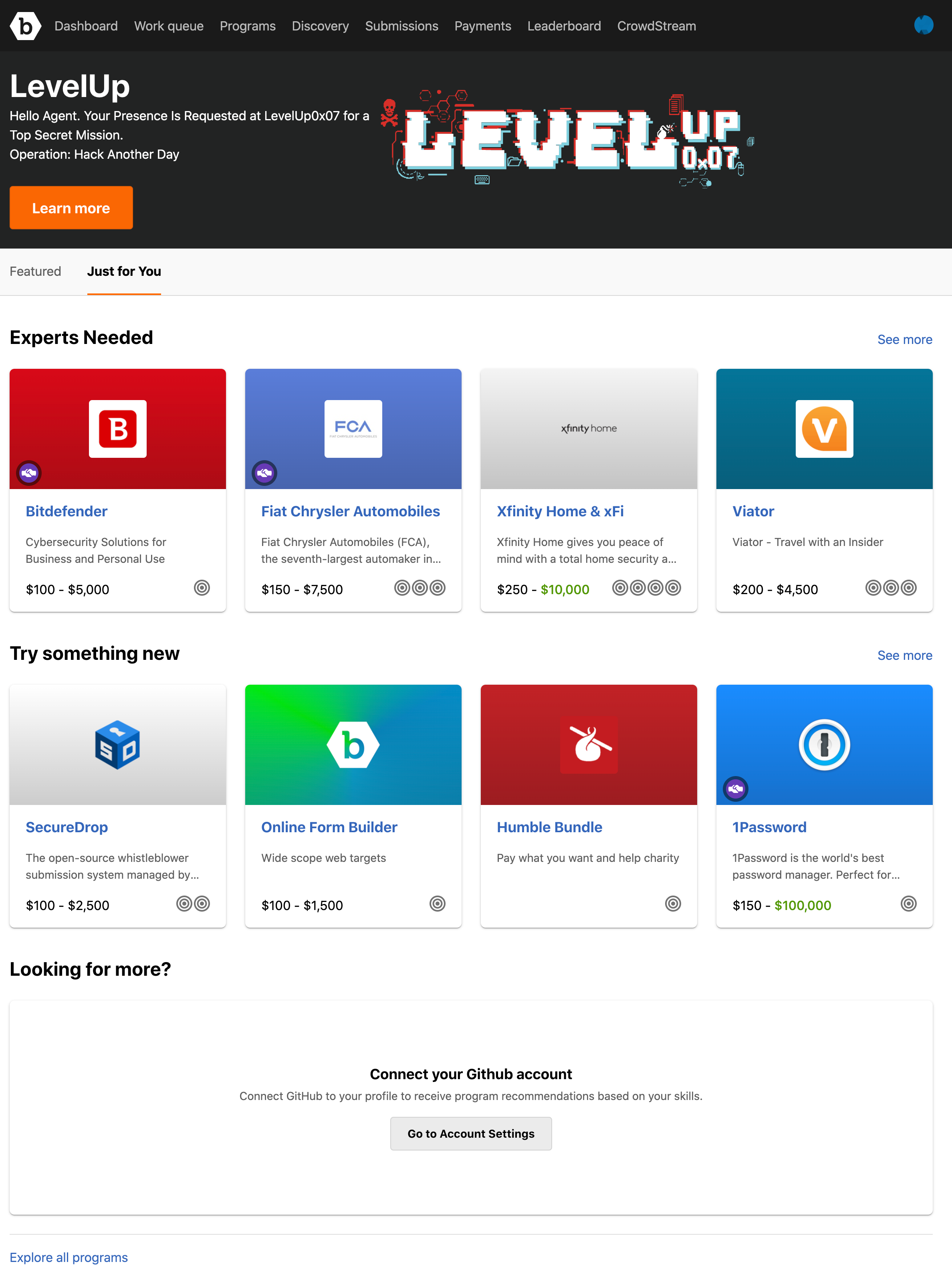Click the target icons on Xfinity Home card
The height and width of the screenshot is (1278, 952).
point(647,588)
